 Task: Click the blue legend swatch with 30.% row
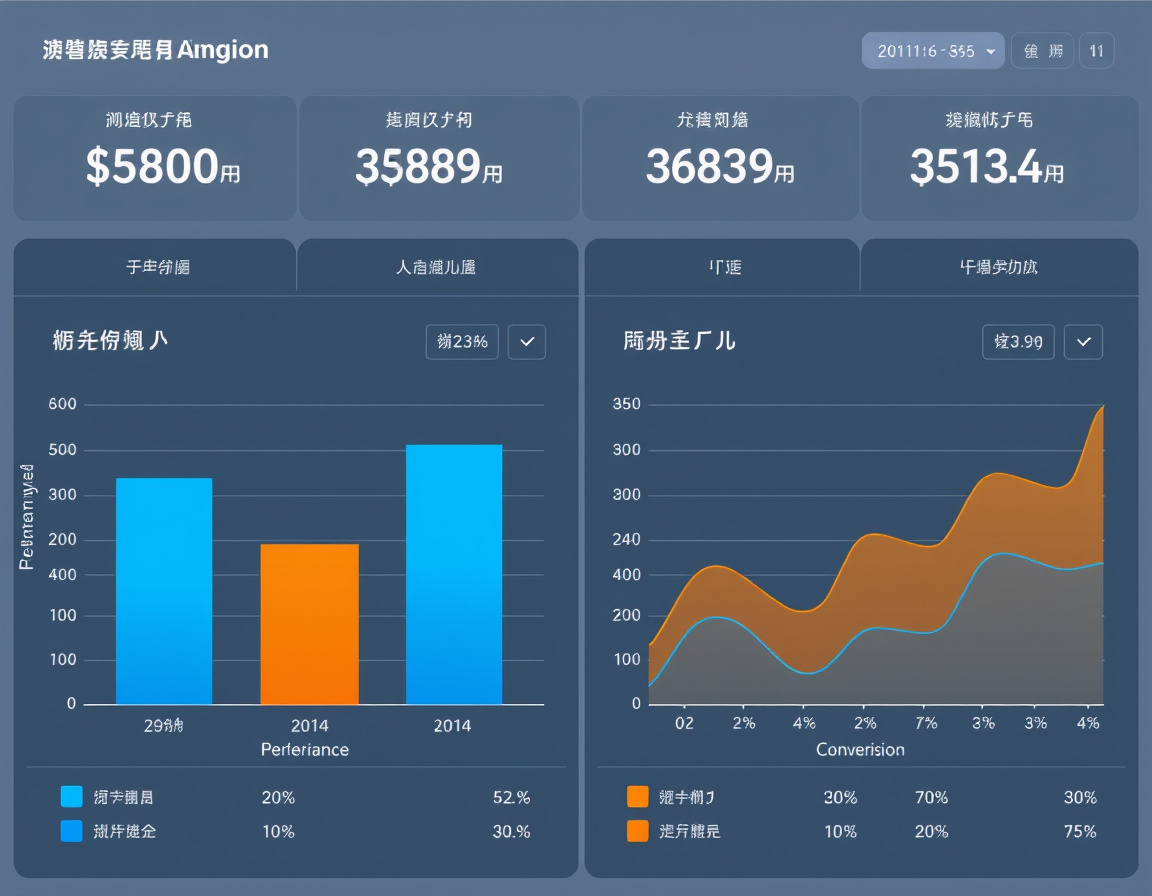click(71, 831)
